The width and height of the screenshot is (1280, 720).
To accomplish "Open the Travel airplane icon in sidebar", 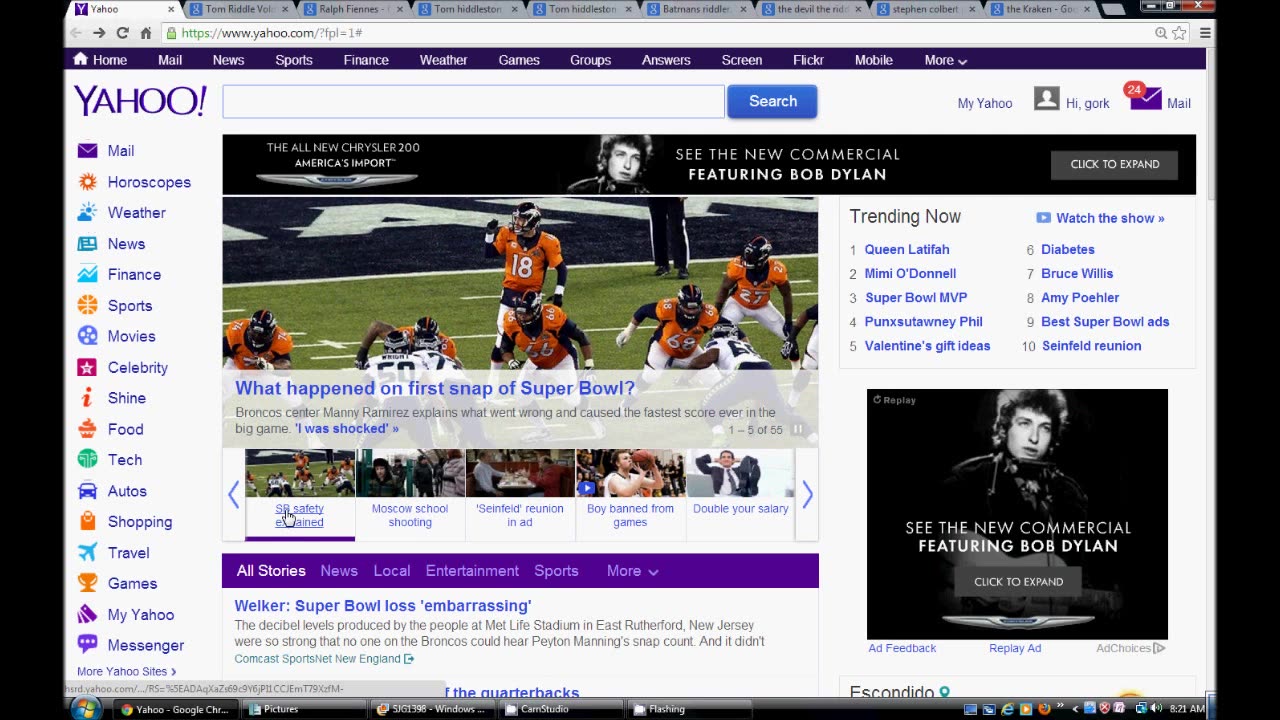I will pyautogui.click(x=87, y=553).
